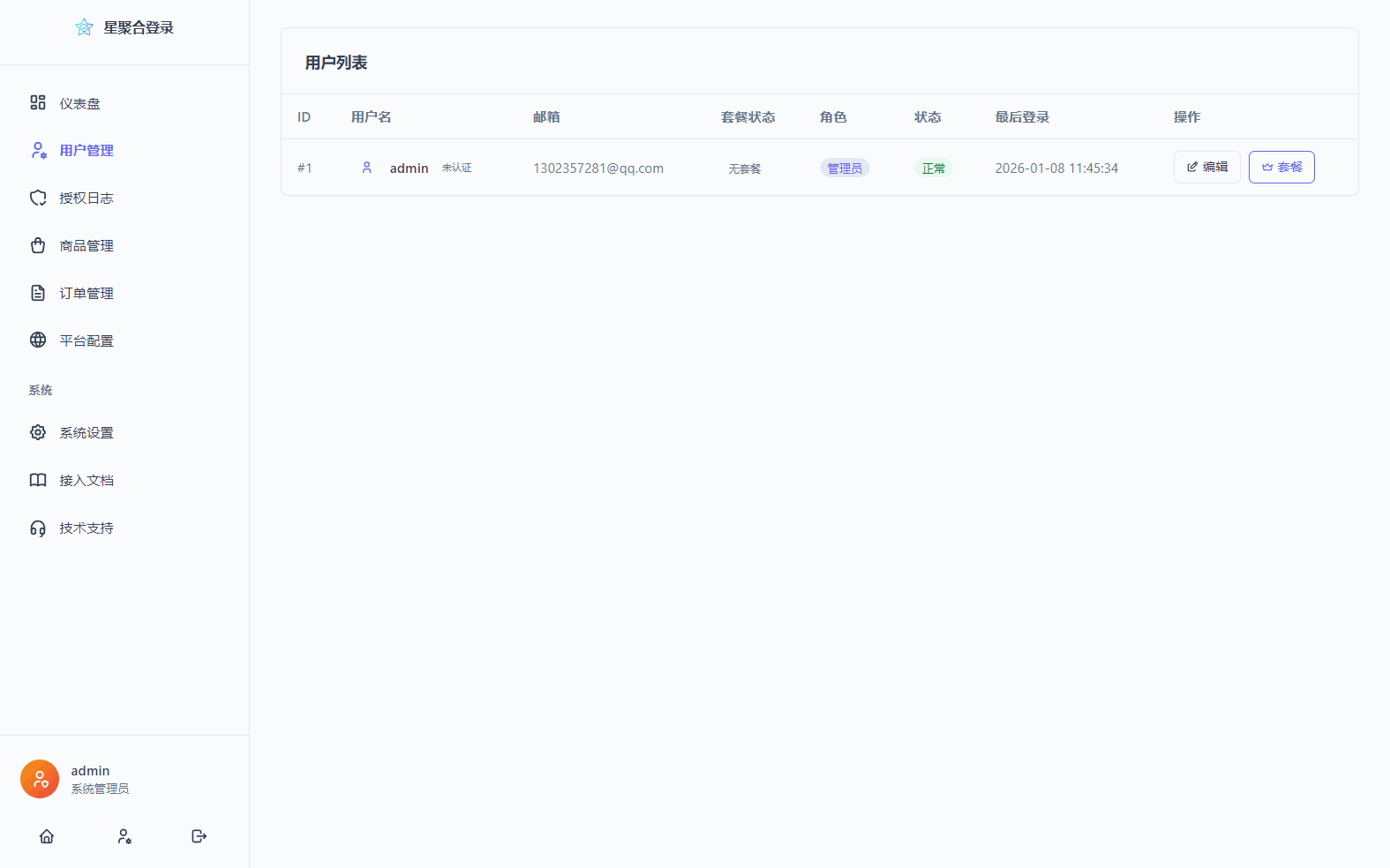
Task: Click the orange admin avatar
Action: 40,779
